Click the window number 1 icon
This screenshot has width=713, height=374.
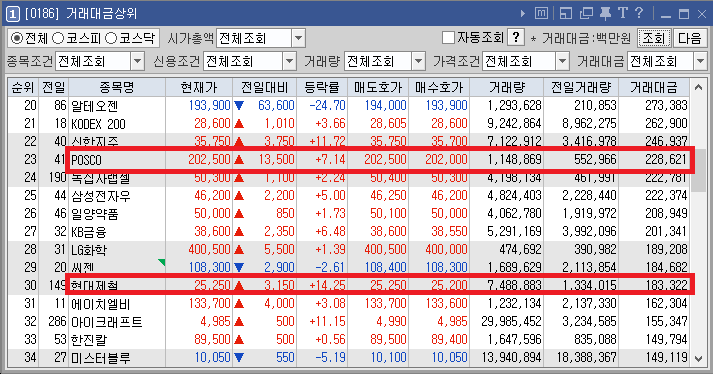click(12, 14)
